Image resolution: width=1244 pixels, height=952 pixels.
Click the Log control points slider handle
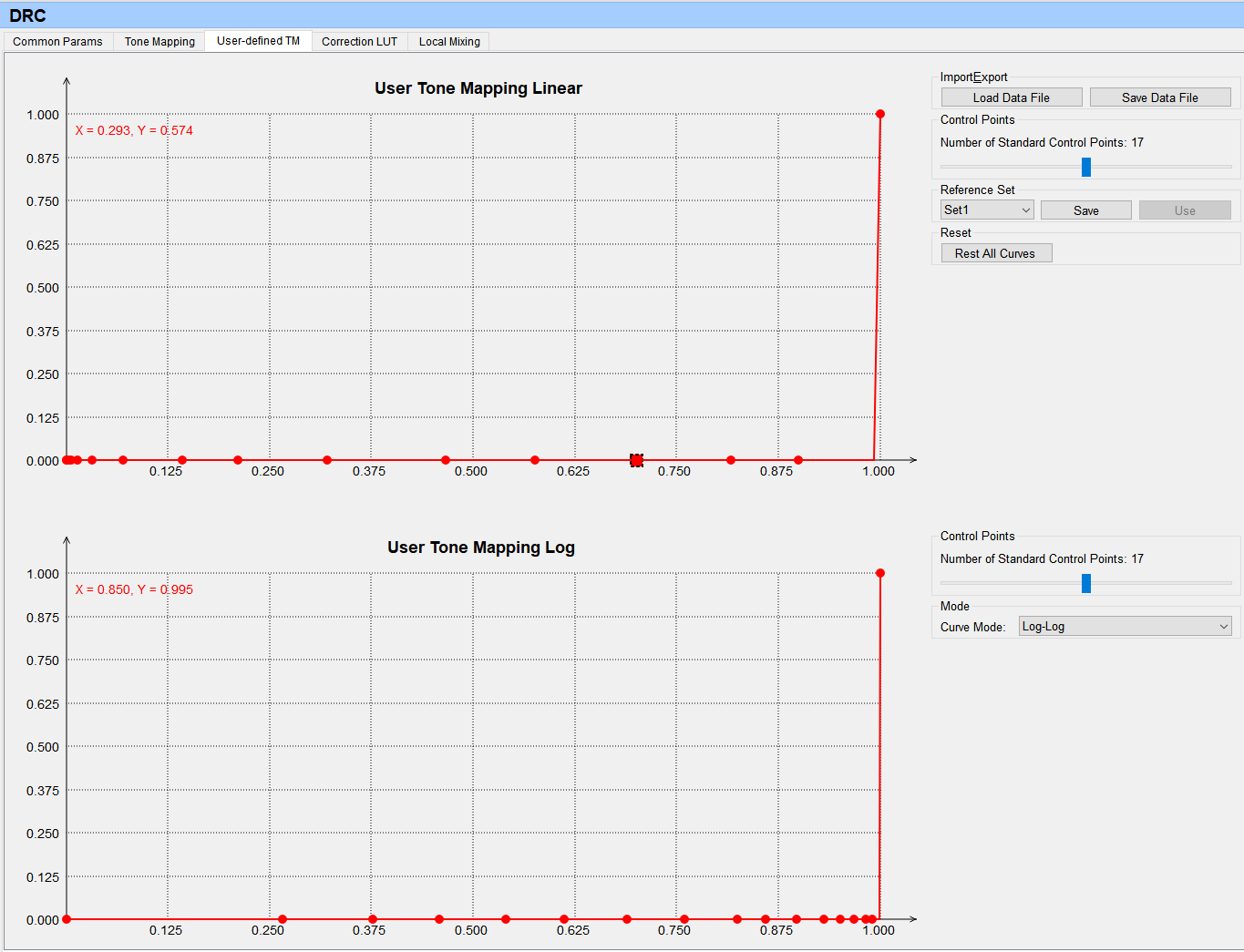[1085, 583]
